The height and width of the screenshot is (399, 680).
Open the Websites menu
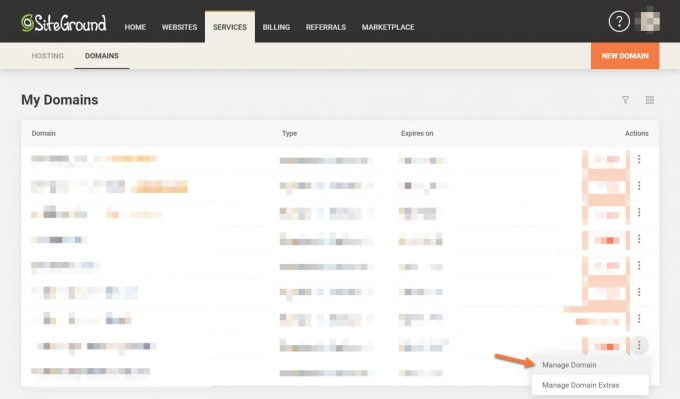179,27
